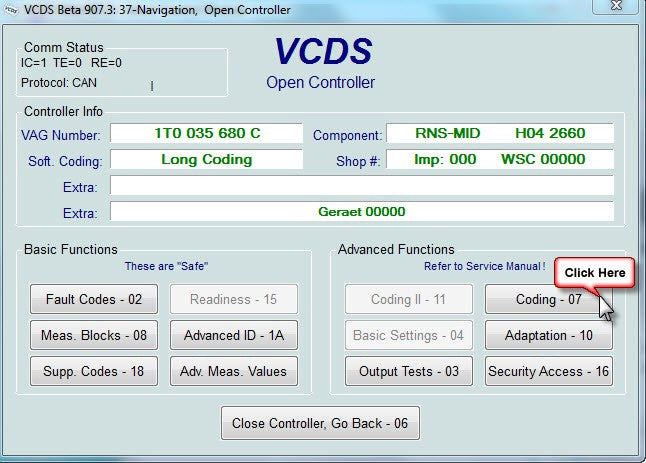The width and height of the screenshot is (646, 463).
Task: Click the disabled Coding II - 11 button
Action: pyautogui.click(x=409, y=299)
